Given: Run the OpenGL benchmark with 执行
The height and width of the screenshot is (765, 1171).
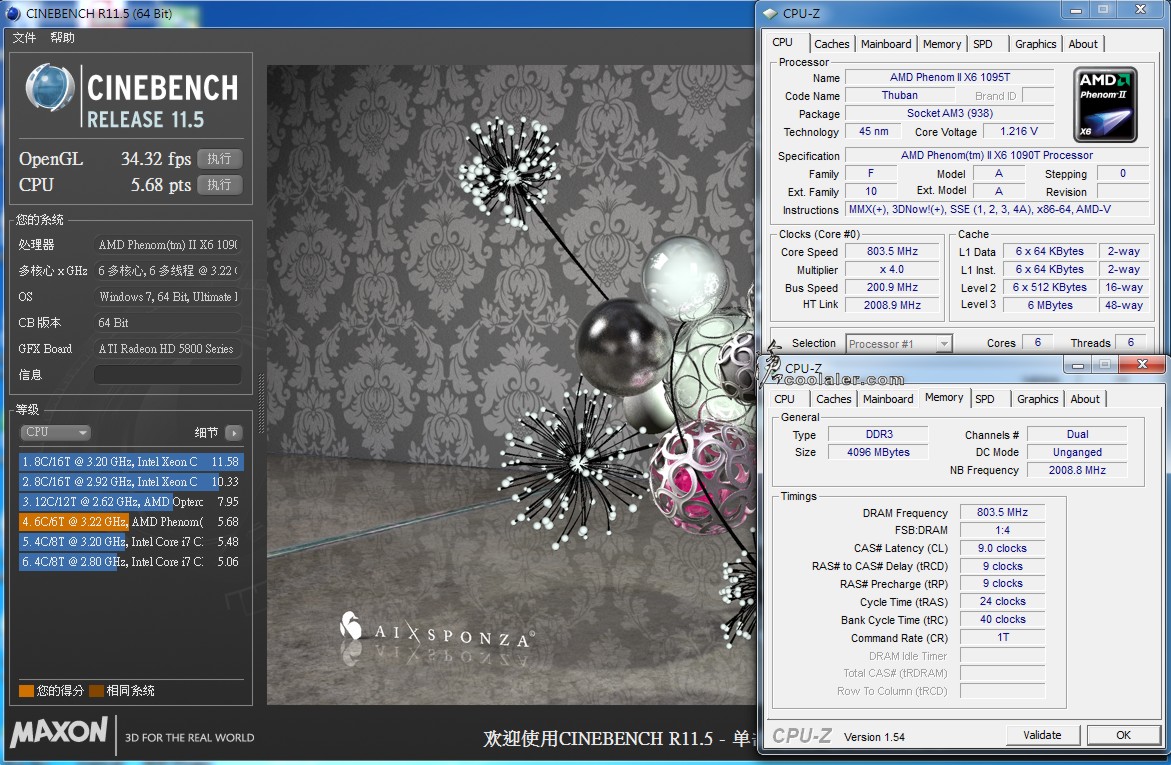Looking at the screenshot, I should 220,159.
